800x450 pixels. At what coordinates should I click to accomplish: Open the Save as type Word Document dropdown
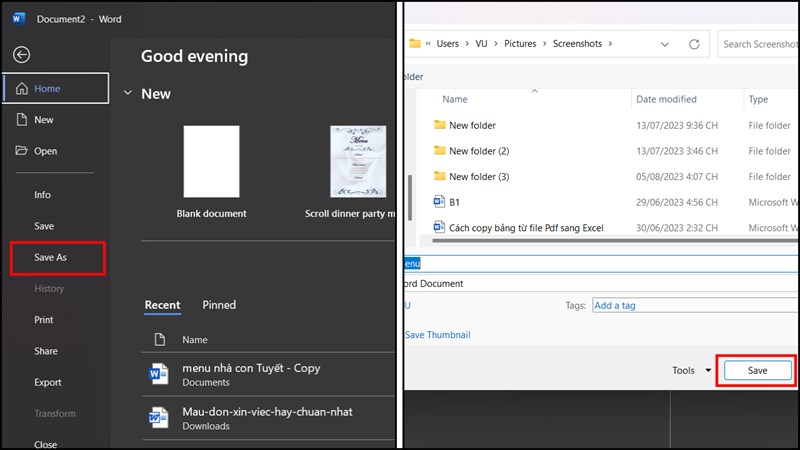coord(602,284)
